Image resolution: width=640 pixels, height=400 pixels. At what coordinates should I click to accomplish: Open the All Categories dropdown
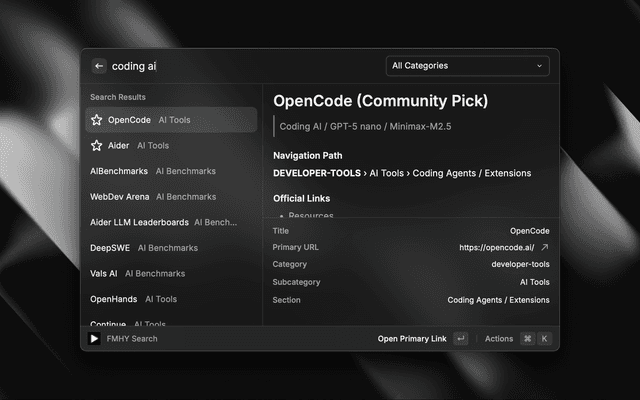pyautogui.click(x=467, y=66)
